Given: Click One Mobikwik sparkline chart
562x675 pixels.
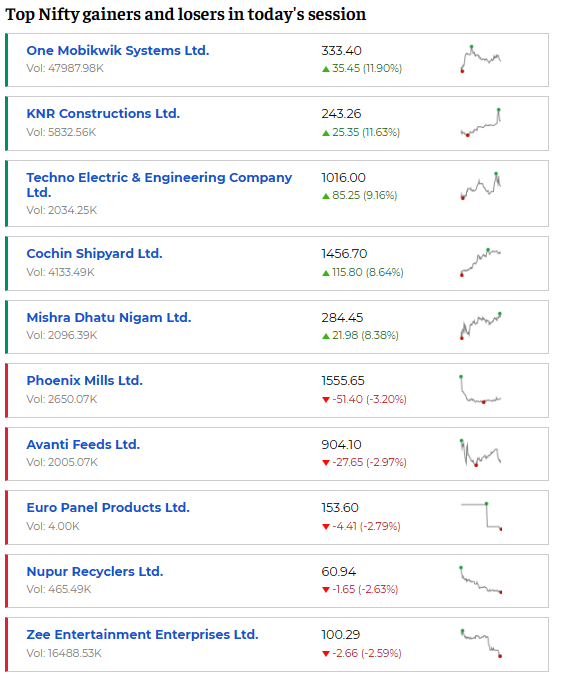Looking at the screenshot, I should pyautogui.click(x=481, y=59).
